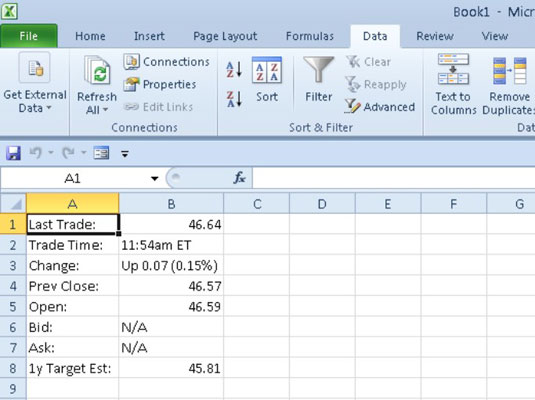Switch to the Formulas tab

(310, 36)
